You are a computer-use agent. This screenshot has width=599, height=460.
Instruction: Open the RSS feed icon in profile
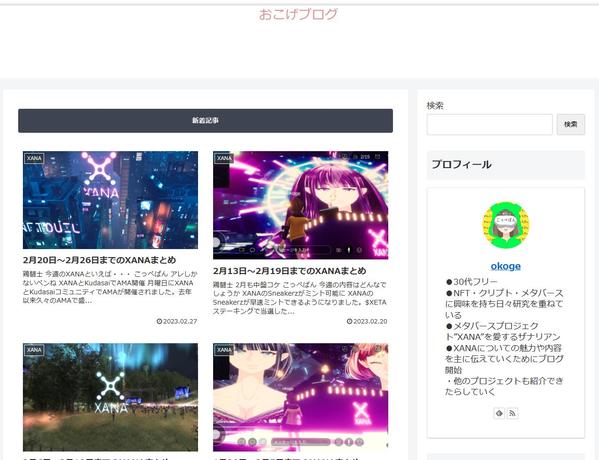click(512, 413)
